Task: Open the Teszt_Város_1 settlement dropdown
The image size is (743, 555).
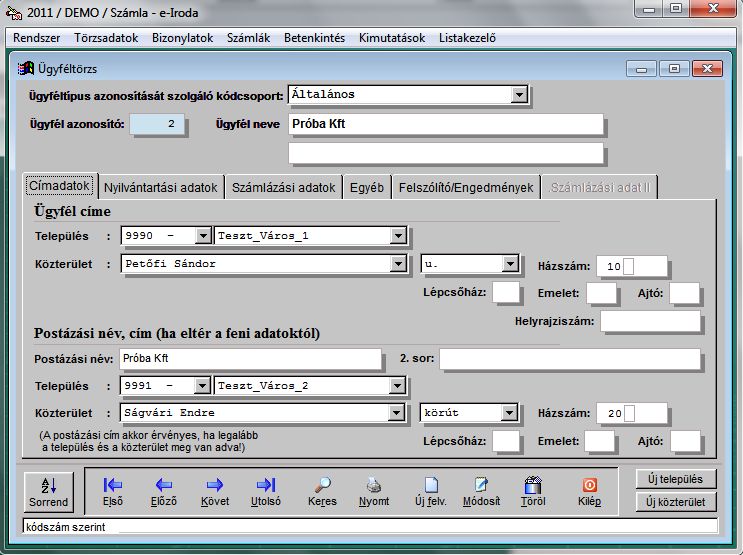Action: coord(398,236)
